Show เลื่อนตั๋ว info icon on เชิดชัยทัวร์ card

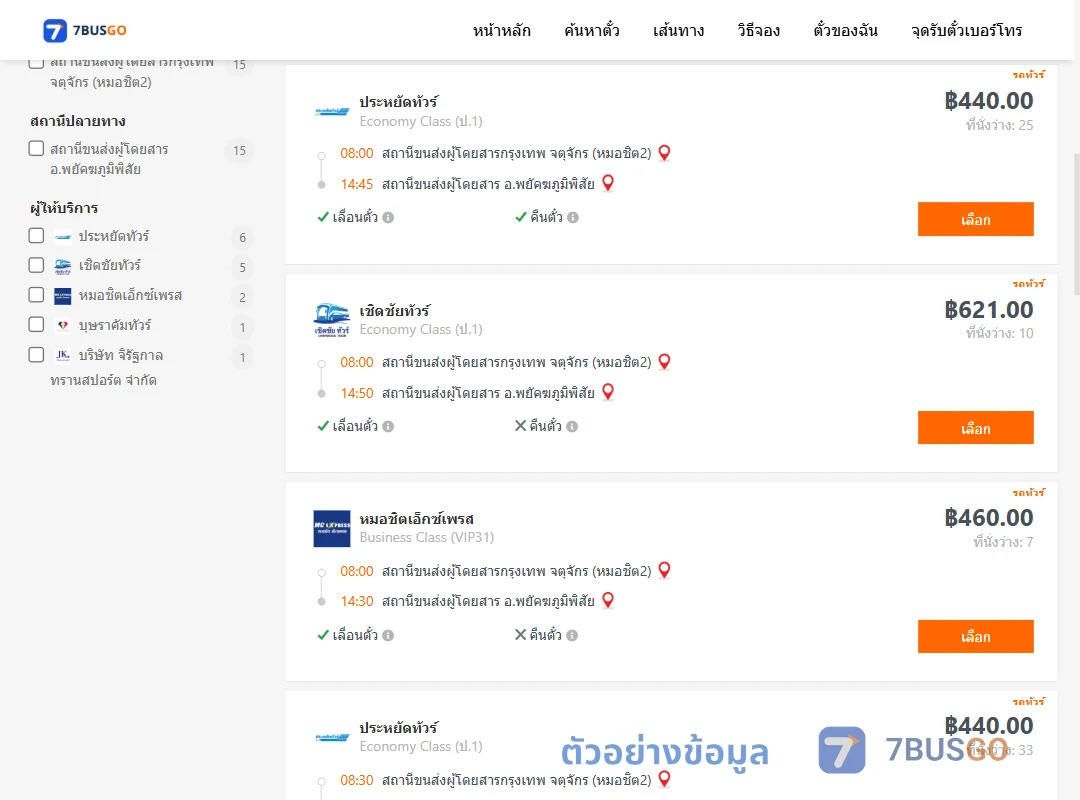pos(388,427)
